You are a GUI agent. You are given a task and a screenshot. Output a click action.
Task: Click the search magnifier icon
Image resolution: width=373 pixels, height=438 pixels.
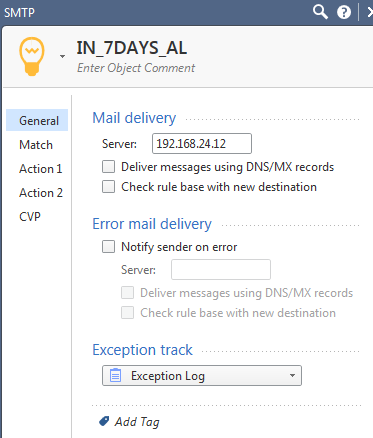click(320, 12)
